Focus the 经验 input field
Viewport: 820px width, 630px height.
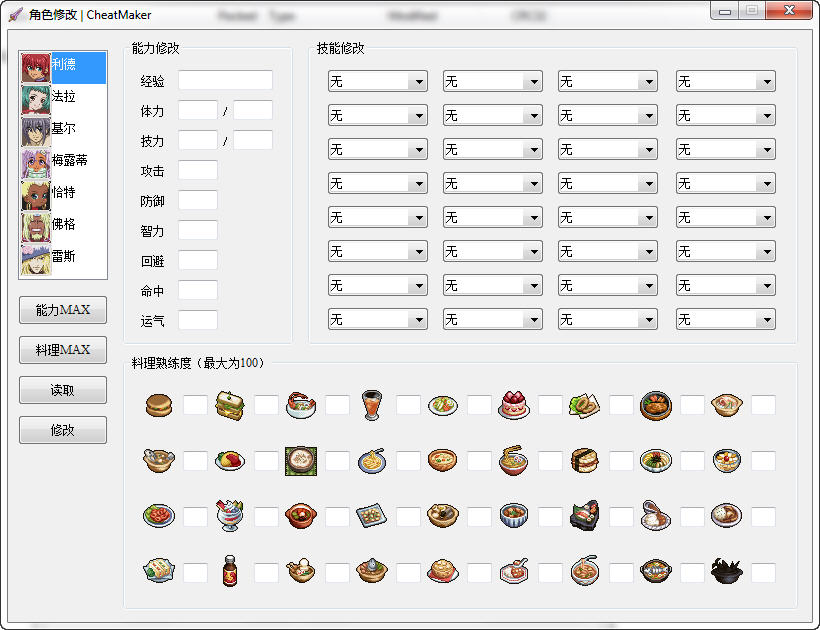point(225,81)
